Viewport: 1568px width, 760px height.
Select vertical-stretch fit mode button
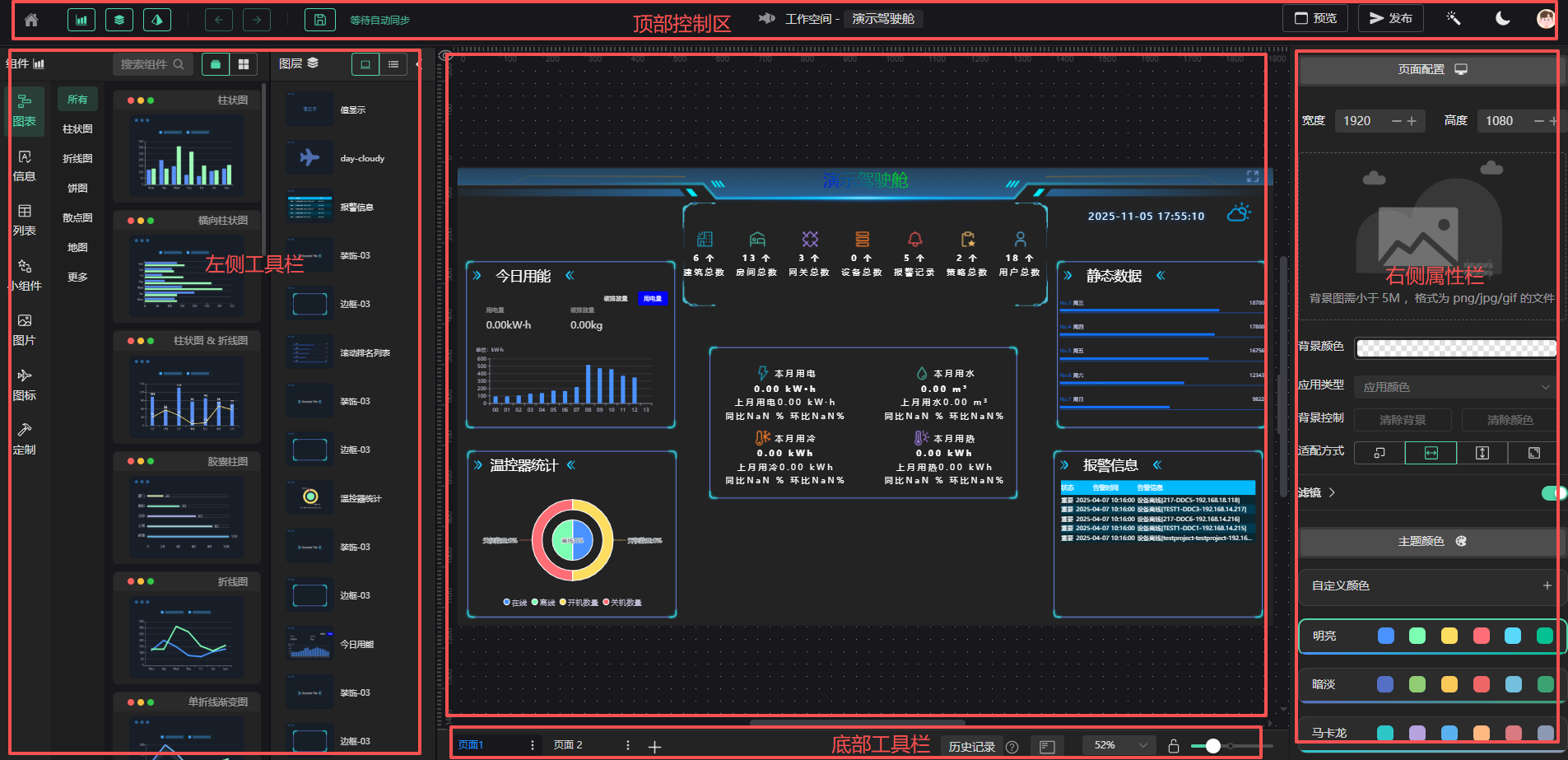click(1482, 453)
